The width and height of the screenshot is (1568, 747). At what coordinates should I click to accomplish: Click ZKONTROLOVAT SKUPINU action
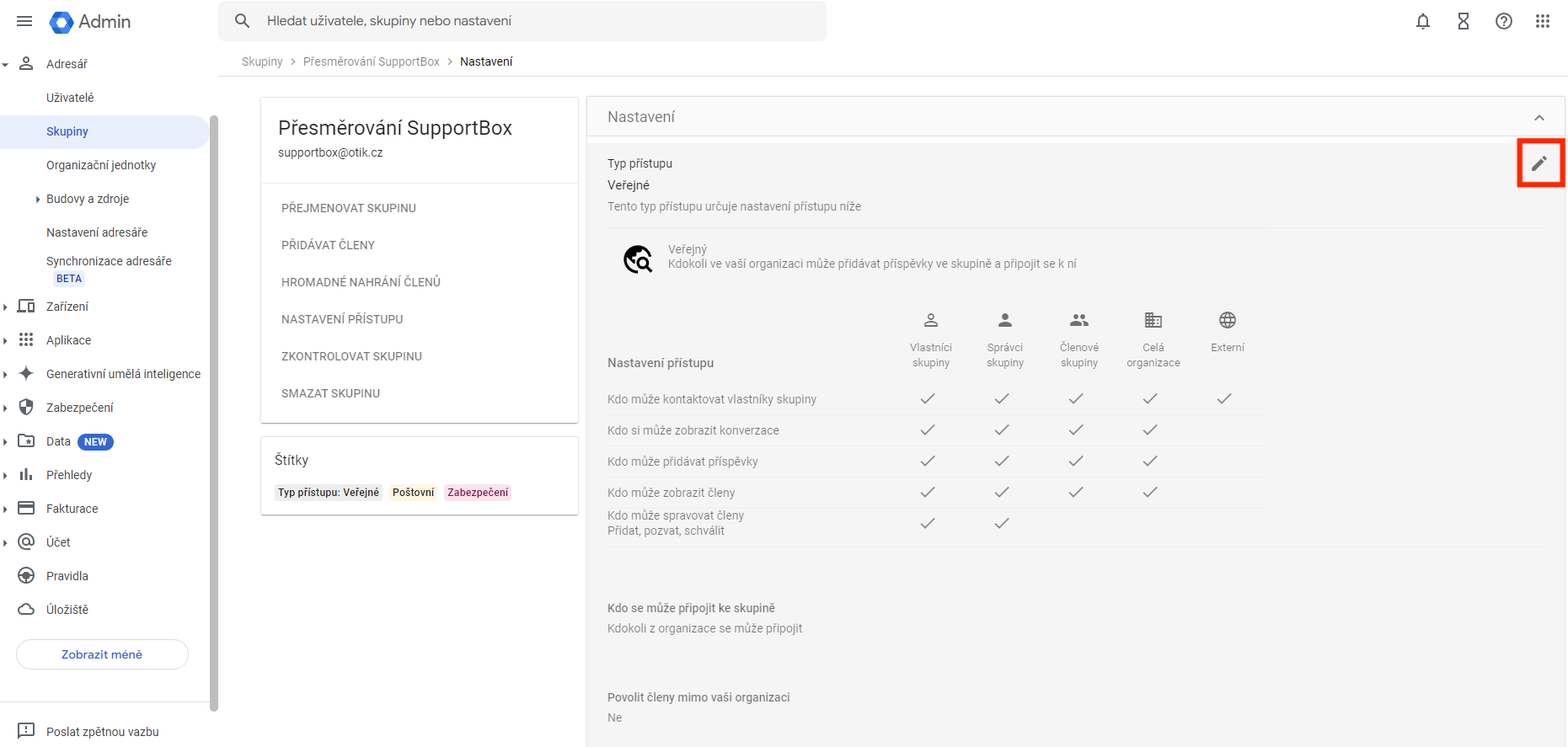(351, 356)
